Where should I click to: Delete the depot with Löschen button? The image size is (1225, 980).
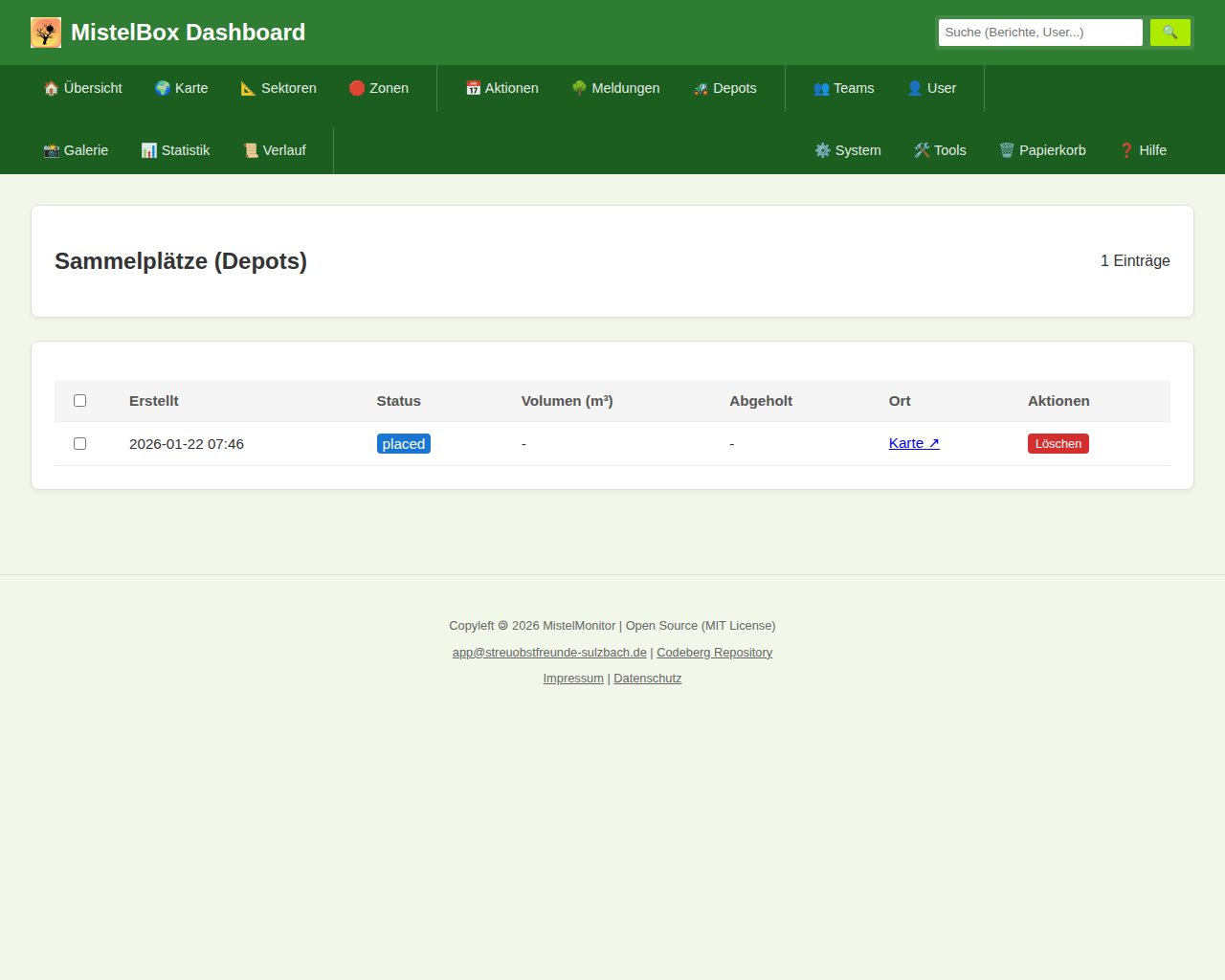coord(1058,444)
